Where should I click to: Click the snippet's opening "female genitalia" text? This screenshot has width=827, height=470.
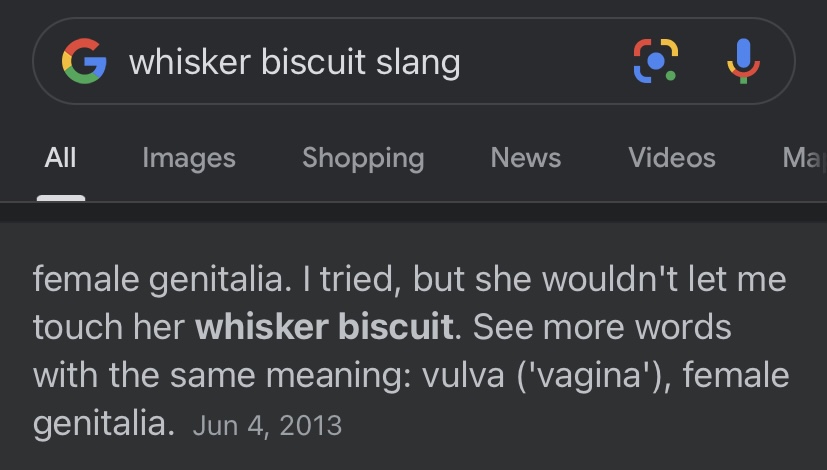tap(157, 279)
